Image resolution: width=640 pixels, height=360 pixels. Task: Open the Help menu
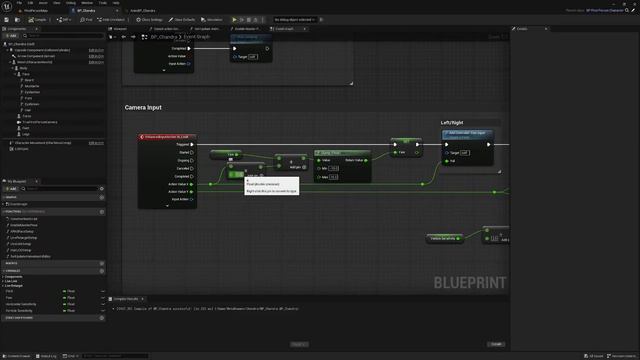click(116, 3)
